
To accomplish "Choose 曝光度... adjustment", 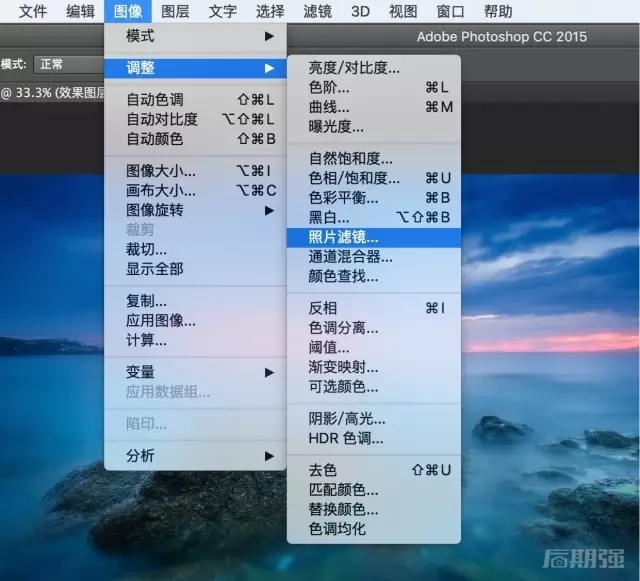I will [374, 127].
